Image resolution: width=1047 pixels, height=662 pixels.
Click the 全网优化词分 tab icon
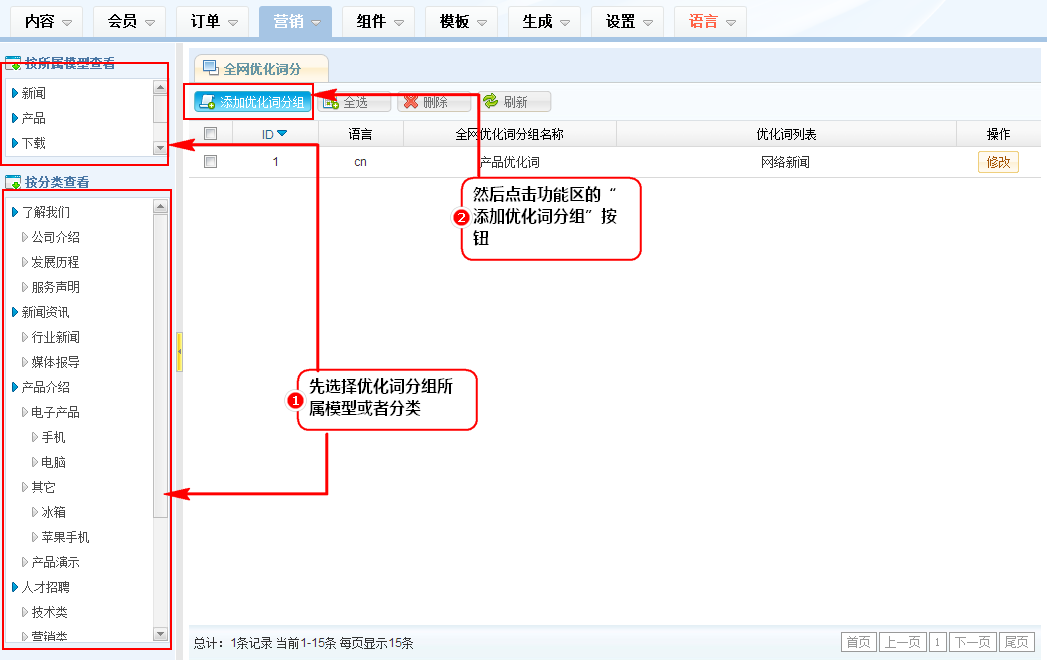(211, 68)
